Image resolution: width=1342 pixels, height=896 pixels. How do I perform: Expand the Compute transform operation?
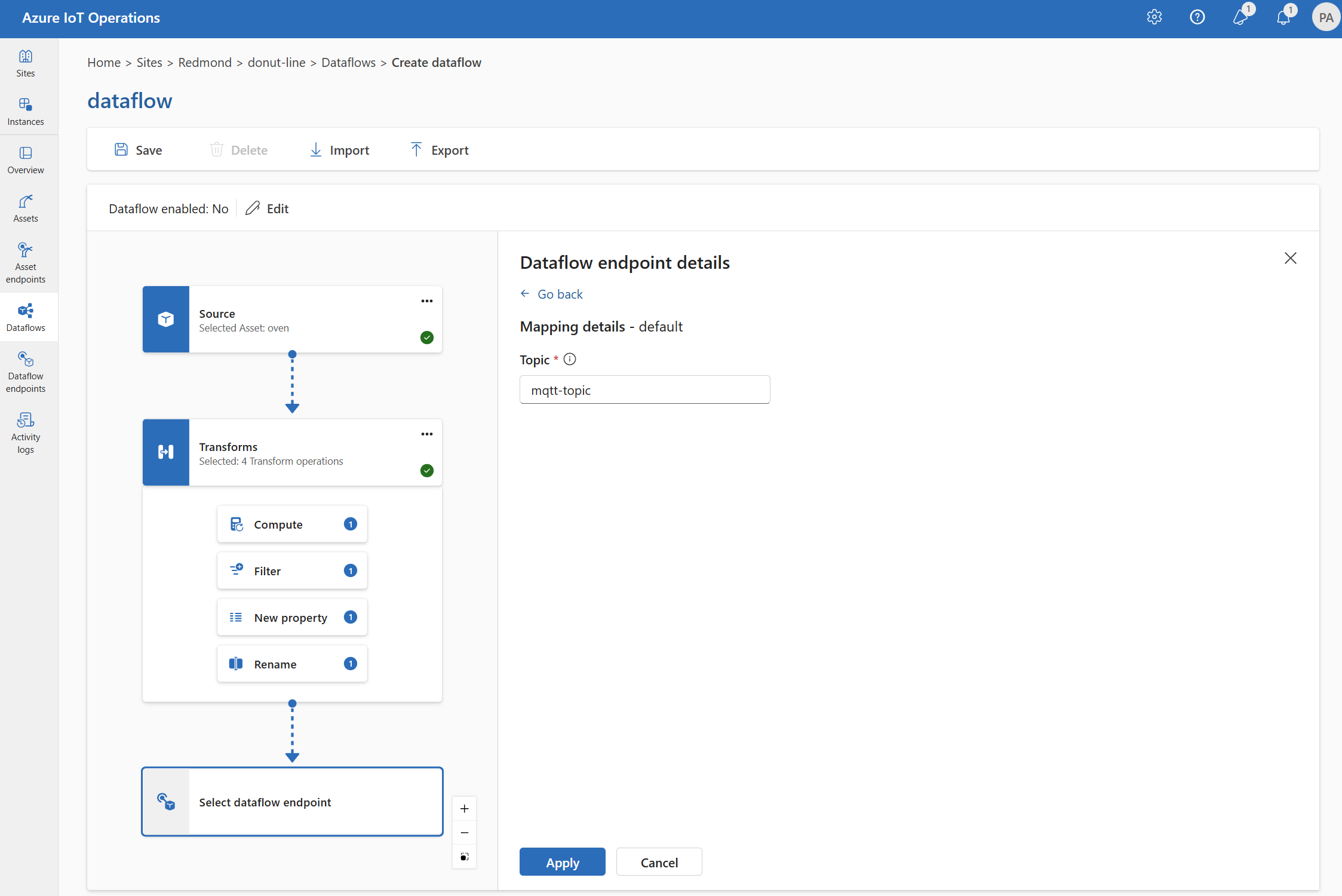point(292,522)
